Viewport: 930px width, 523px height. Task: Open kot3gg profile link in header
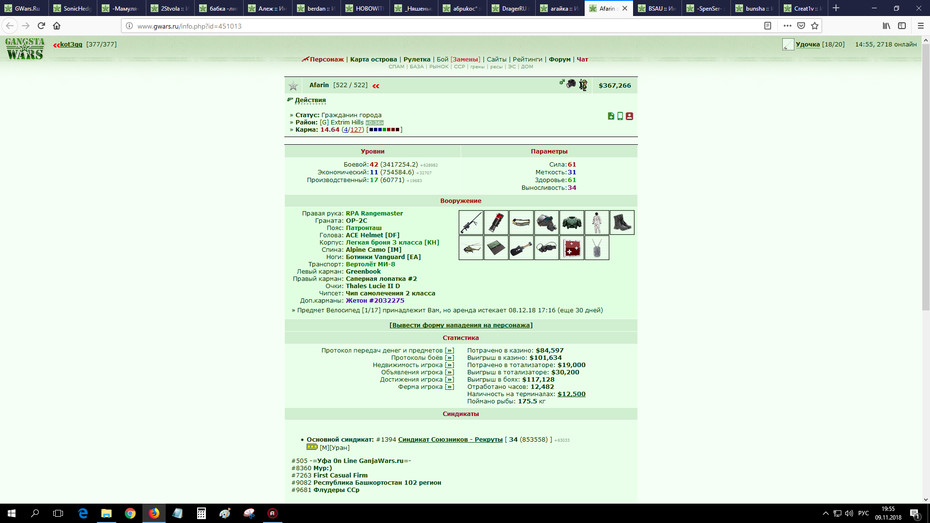pos(71,44)
